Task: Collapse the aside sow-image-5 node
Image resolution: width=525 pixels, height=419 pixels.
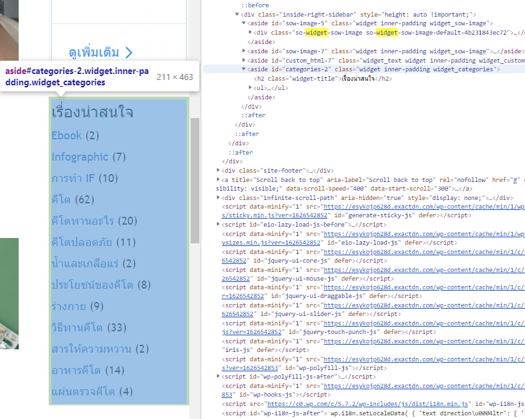Action: [x=244, y=23]
